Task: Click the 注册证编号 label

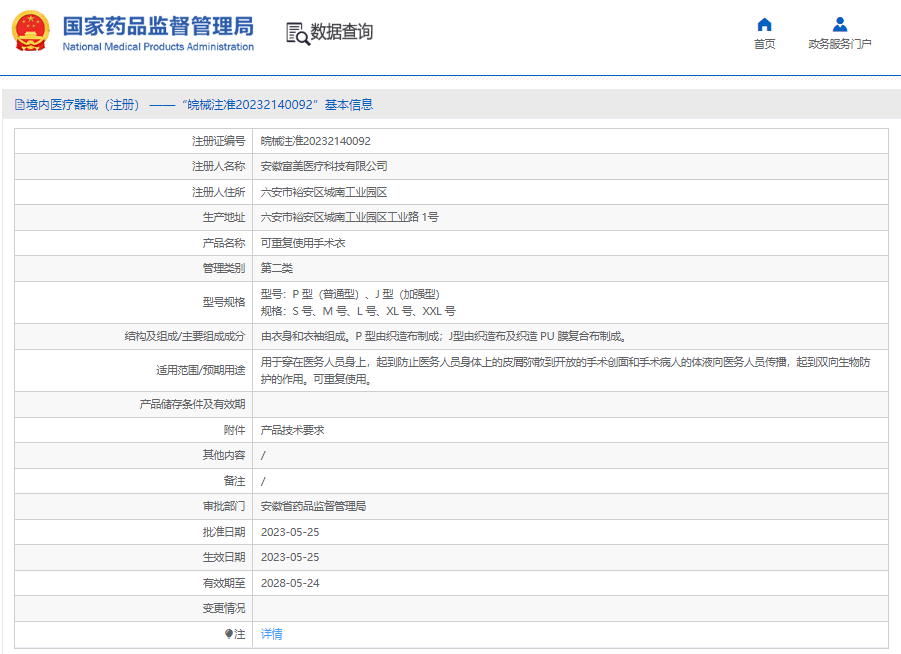Action: (x=218, y=141)
